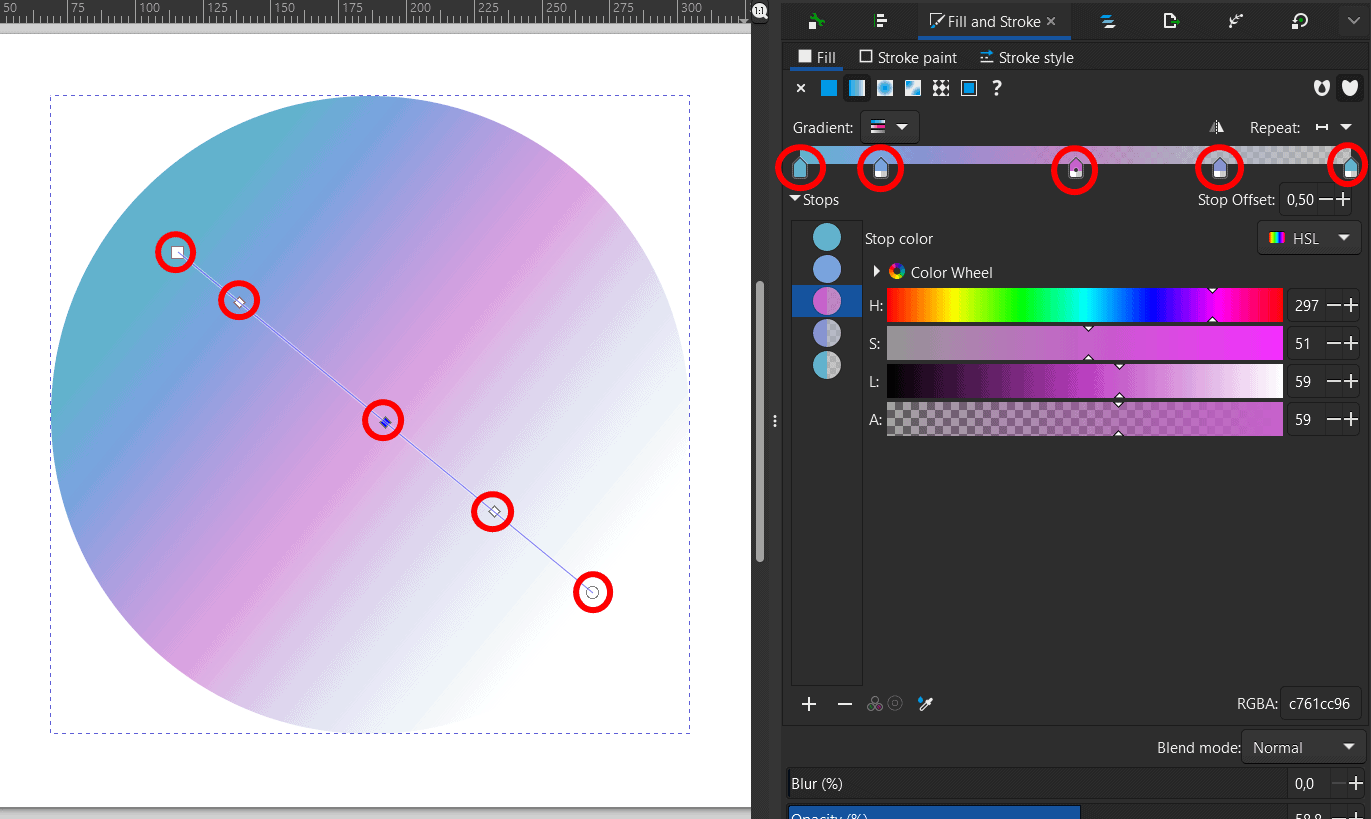Select the first teal stop in Stops list
Viewport: 1371px width, 819px height.
pyautogui.click(x=827, y=237)
